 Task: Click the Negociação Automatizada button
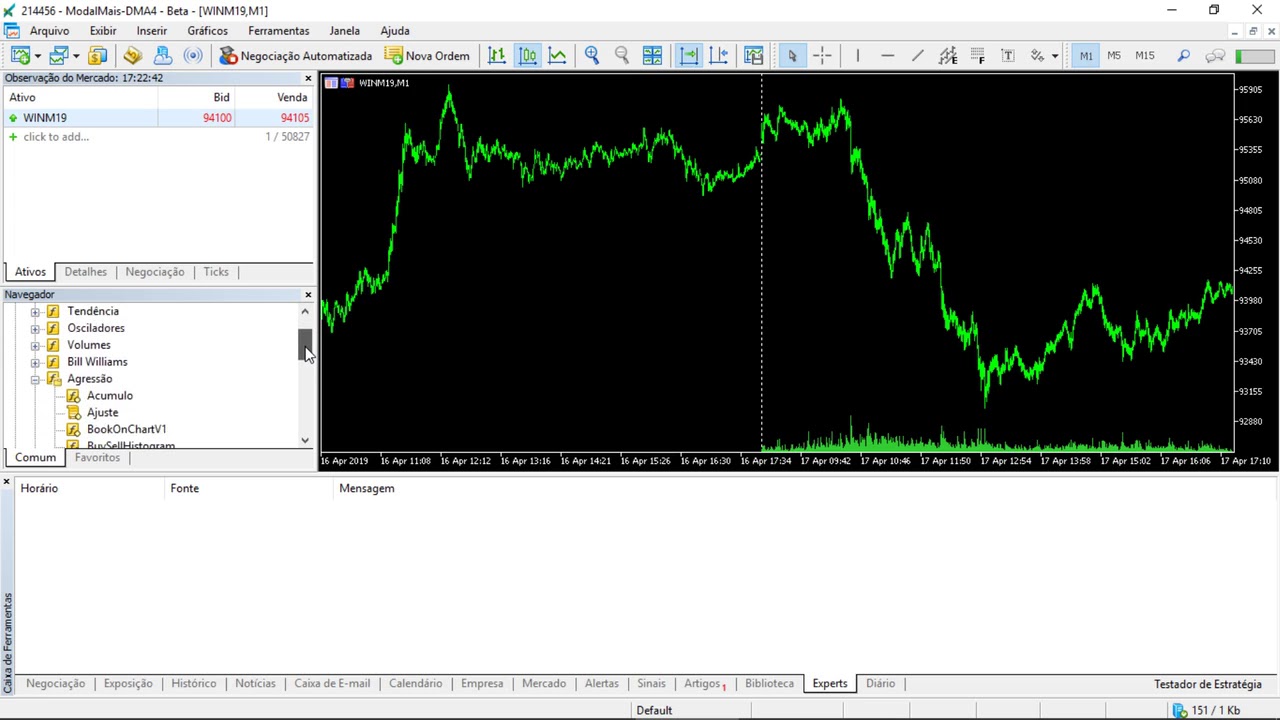click(296, 56)
